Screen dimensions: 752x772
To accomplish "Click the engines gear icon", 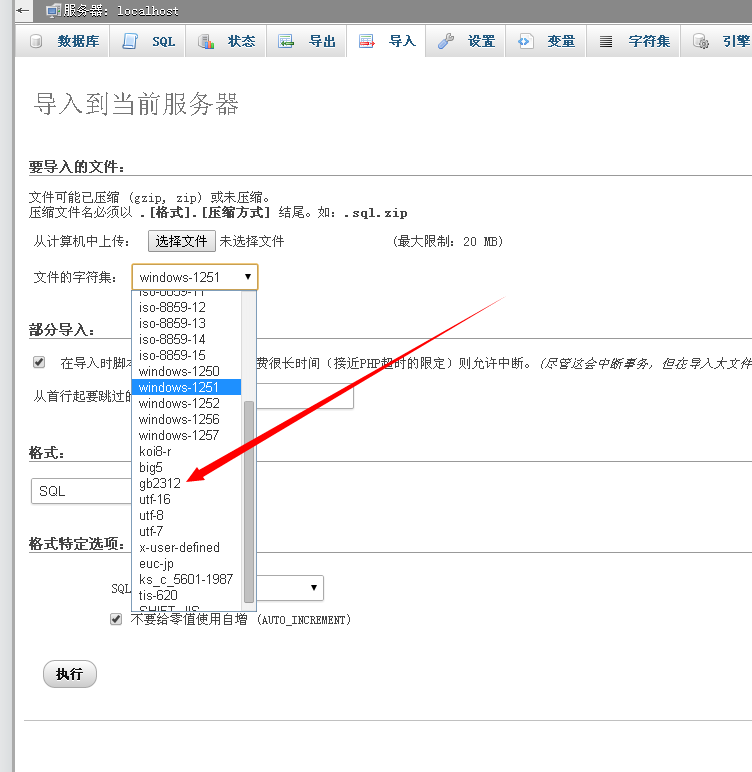I will (701, 42).
